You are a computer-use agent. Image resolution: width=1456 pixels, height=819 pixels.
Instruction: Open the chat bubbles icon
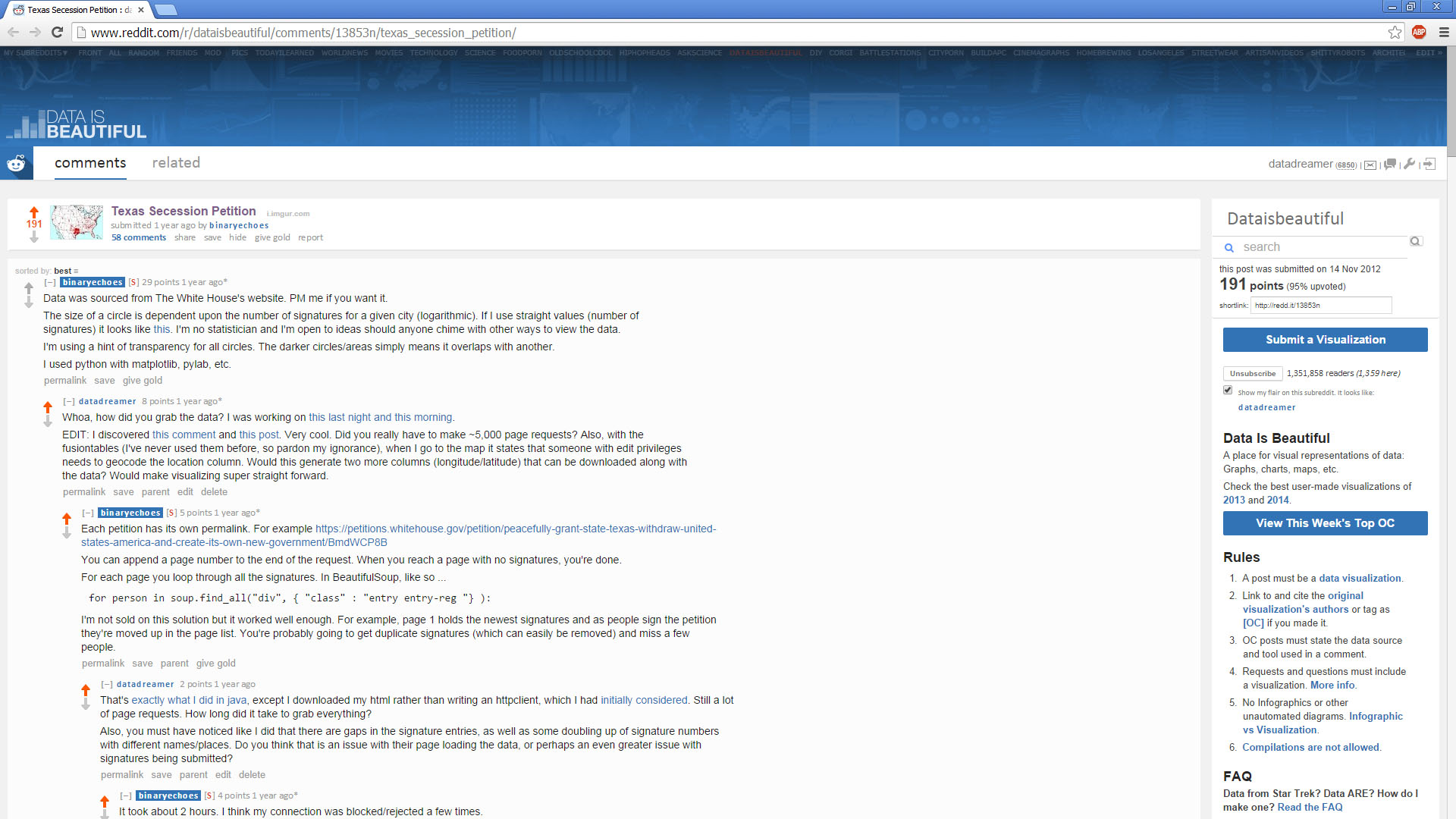tap(1390, 165)
